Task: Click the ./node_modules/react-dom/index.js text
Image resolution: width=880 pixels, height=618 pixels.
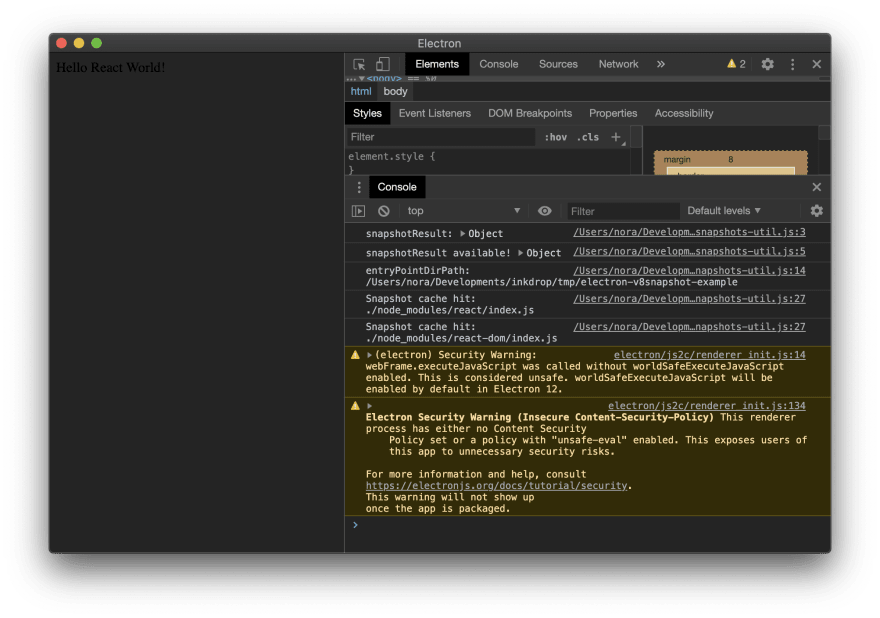Action: tap(461, 338)
